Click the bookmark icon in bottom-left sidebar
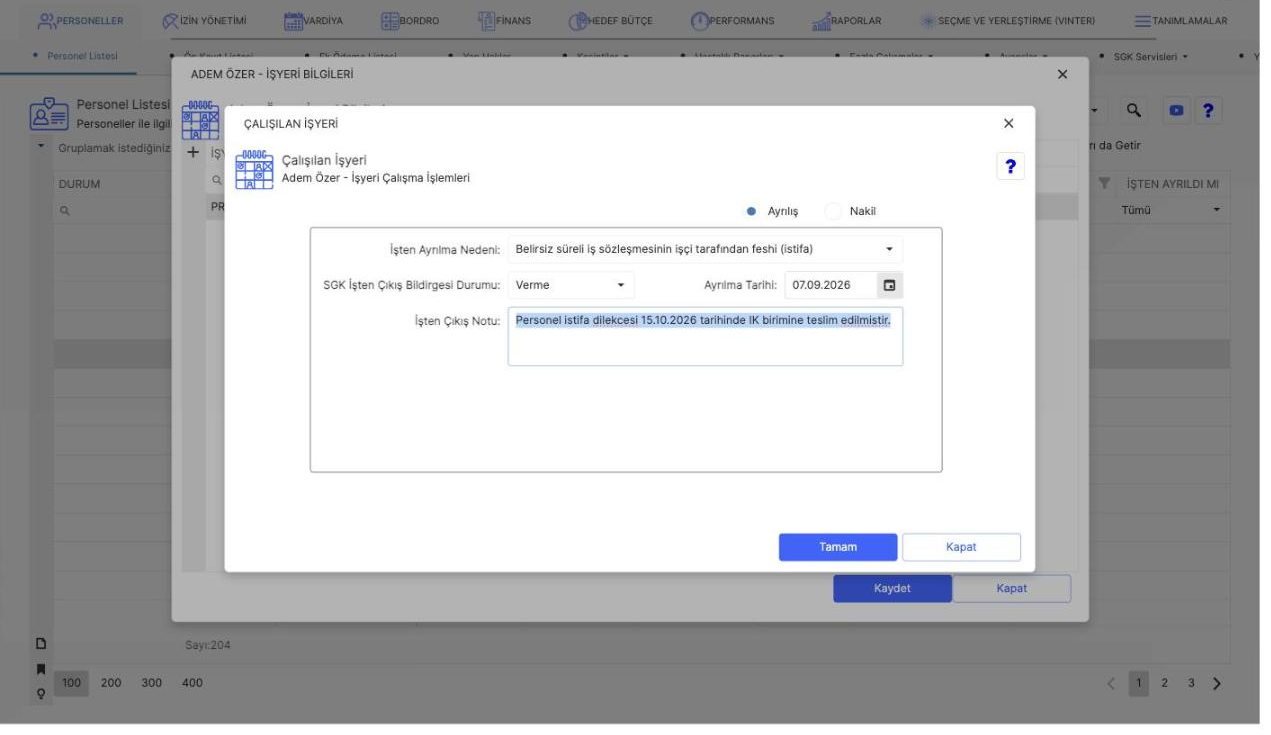The image size is (1271, 735). click(x=42, y=667)
